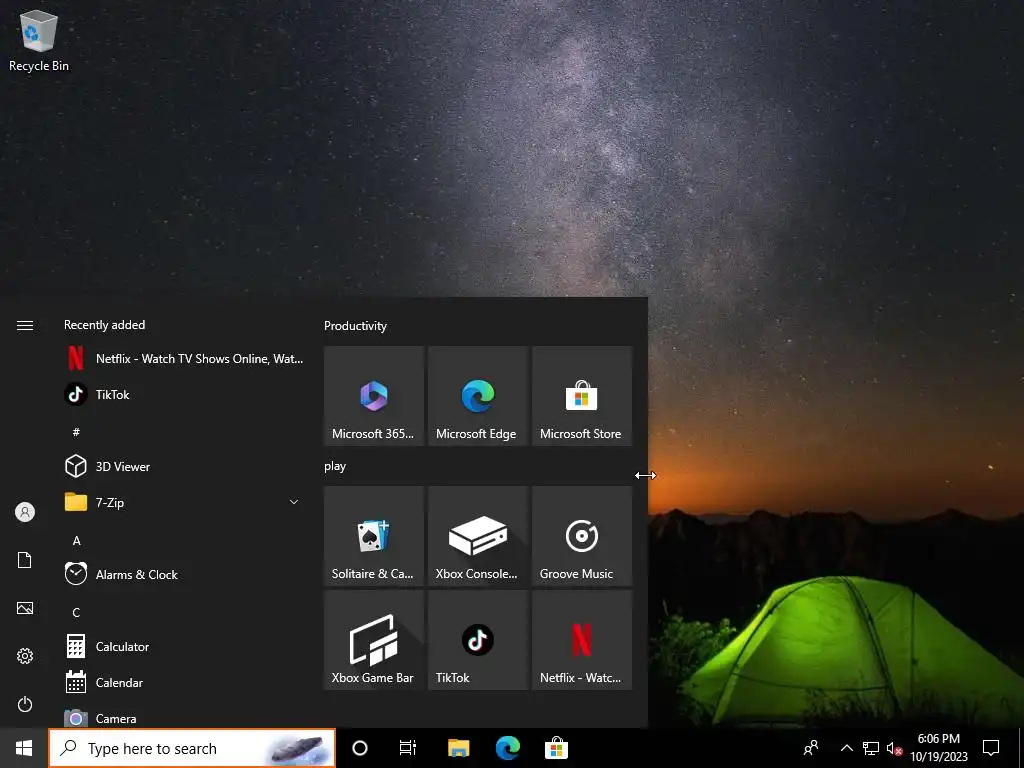Open network status tray icon
This screenshot has width=1024, height=768.
click(871, 748)
